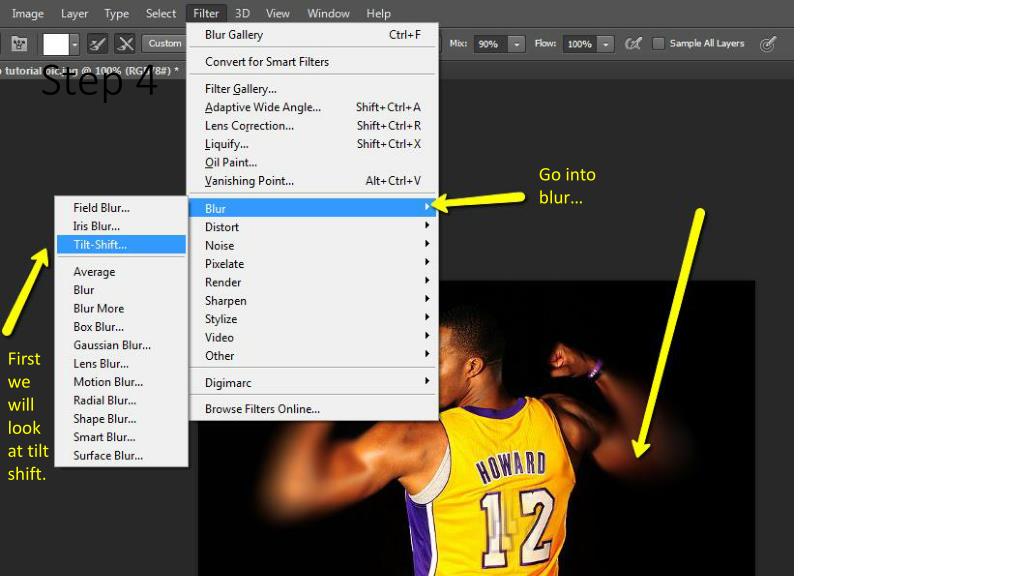Viewport: 1024px width, 576px height.
Task: Click the clean brush after each stroke icon
Action: point(125,44)
